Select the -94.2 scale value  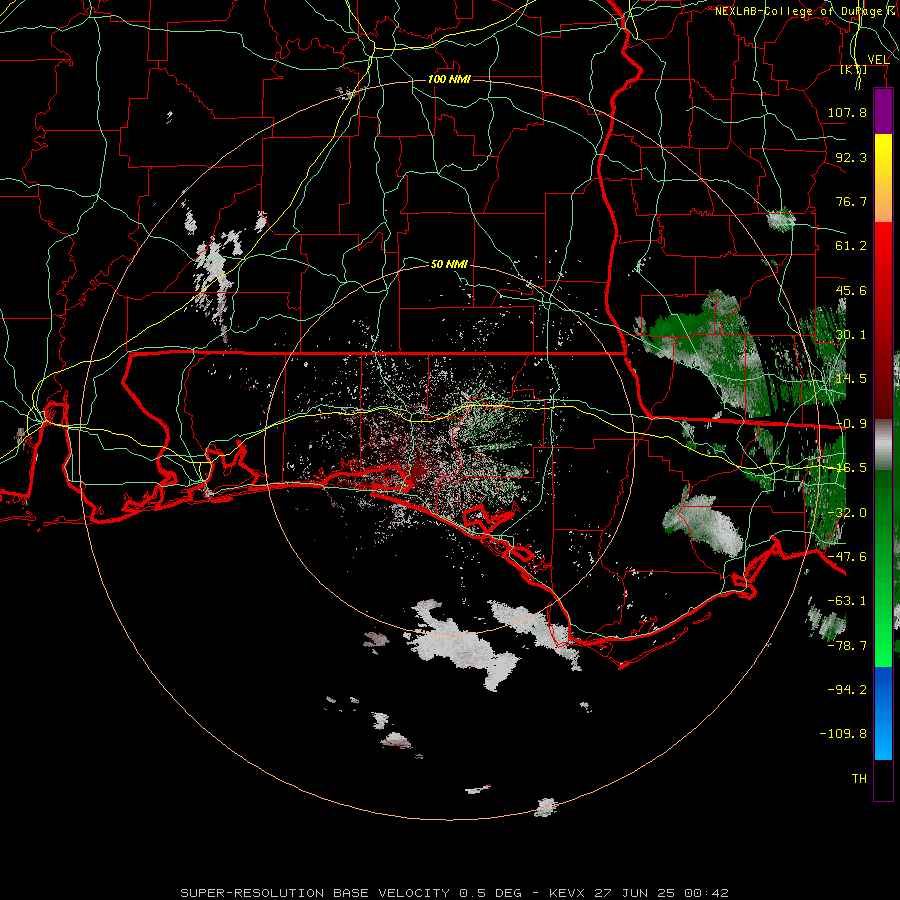[x=847, y=690]
